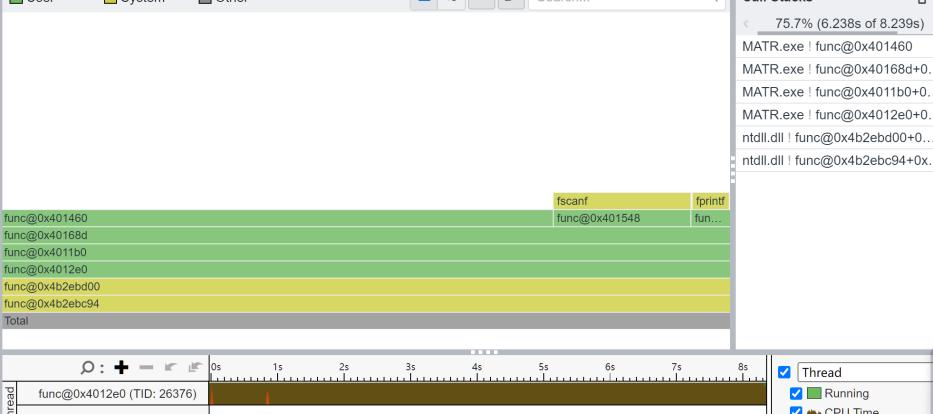Click the 4s mark on the timeline ruler
The width and height of the screenshot is (933, 414).
pos(477,368)
